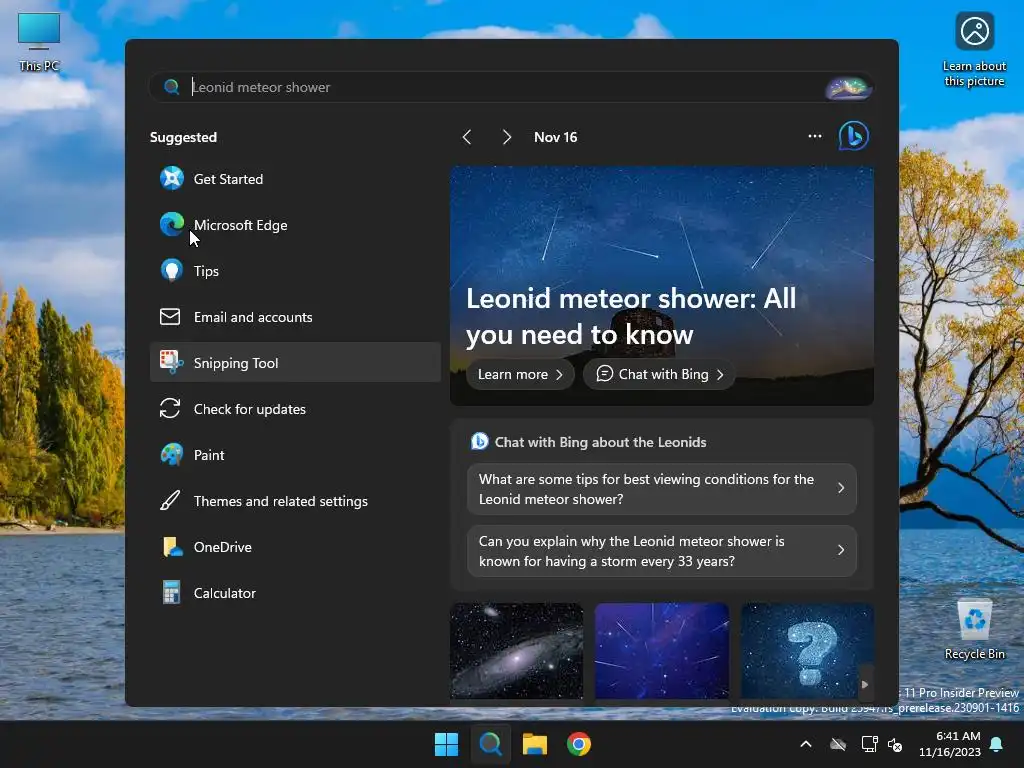This screenshot has height=768, width=1024.
Task: Open the Get Started app icon
Action: [x=172, y=178]
